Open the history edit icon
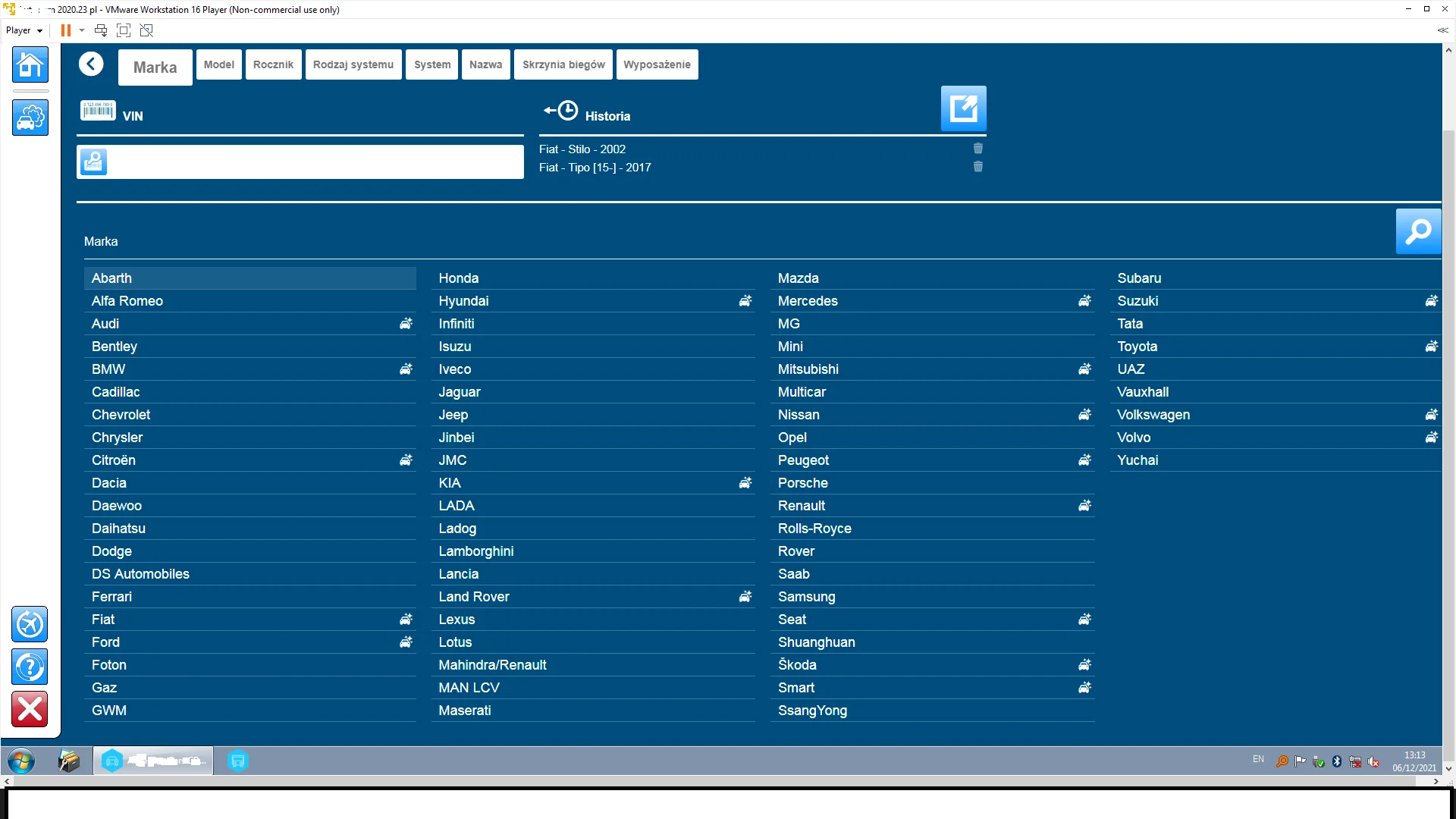The width and height of the screenshot is (1456, 819). click(x=963, y=108)
